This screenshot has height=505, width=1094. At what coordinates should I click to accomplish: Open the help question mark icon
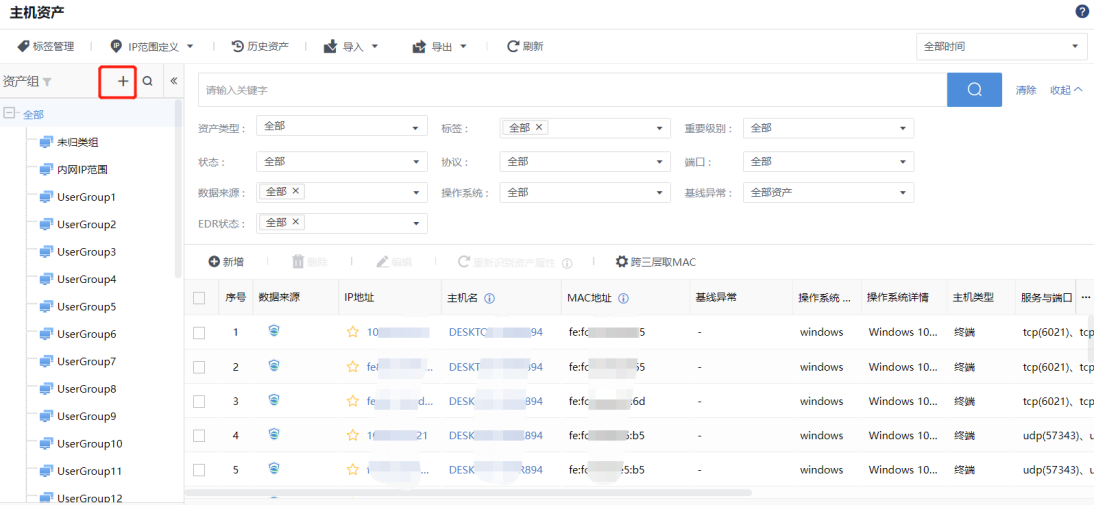pyautogui.click(x=1082, y=11)
